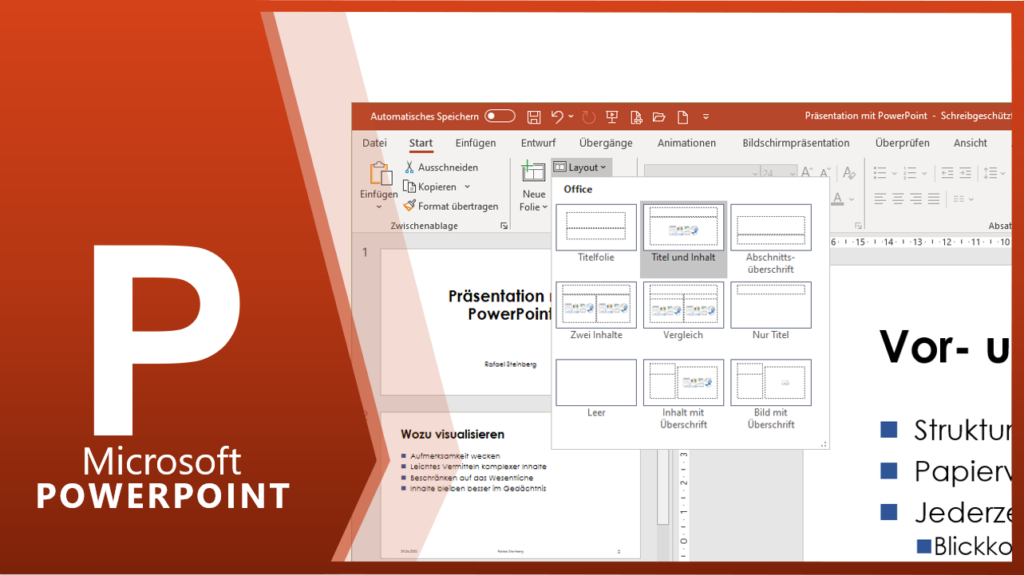1024x575 pixels.
Task: Pick the Leer blank layout
Action: [596, 383]
